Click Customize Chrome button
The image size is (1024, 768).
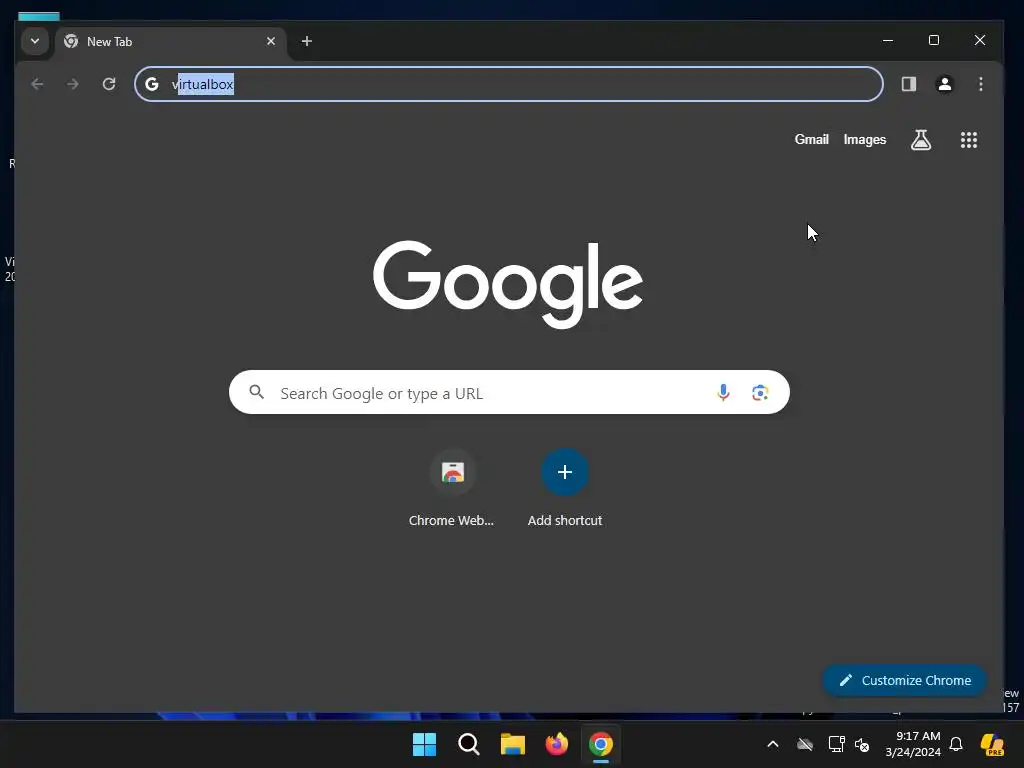(x=904, y=680)
